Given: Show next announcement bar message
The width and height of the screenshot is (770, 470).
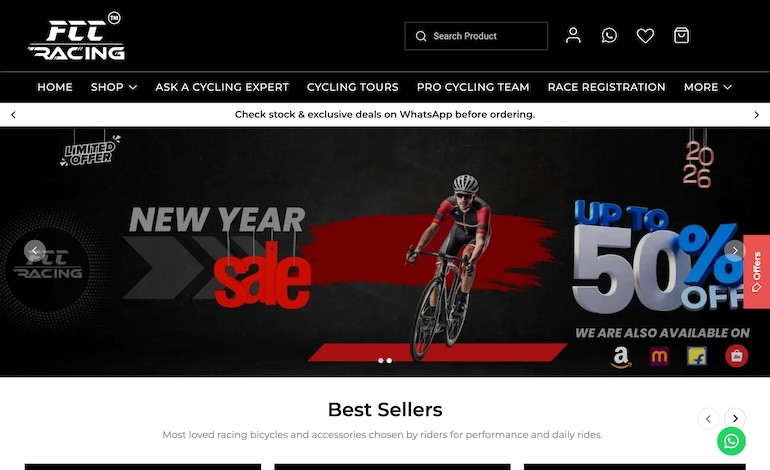Looking at the screenshot, I should 756,114.
